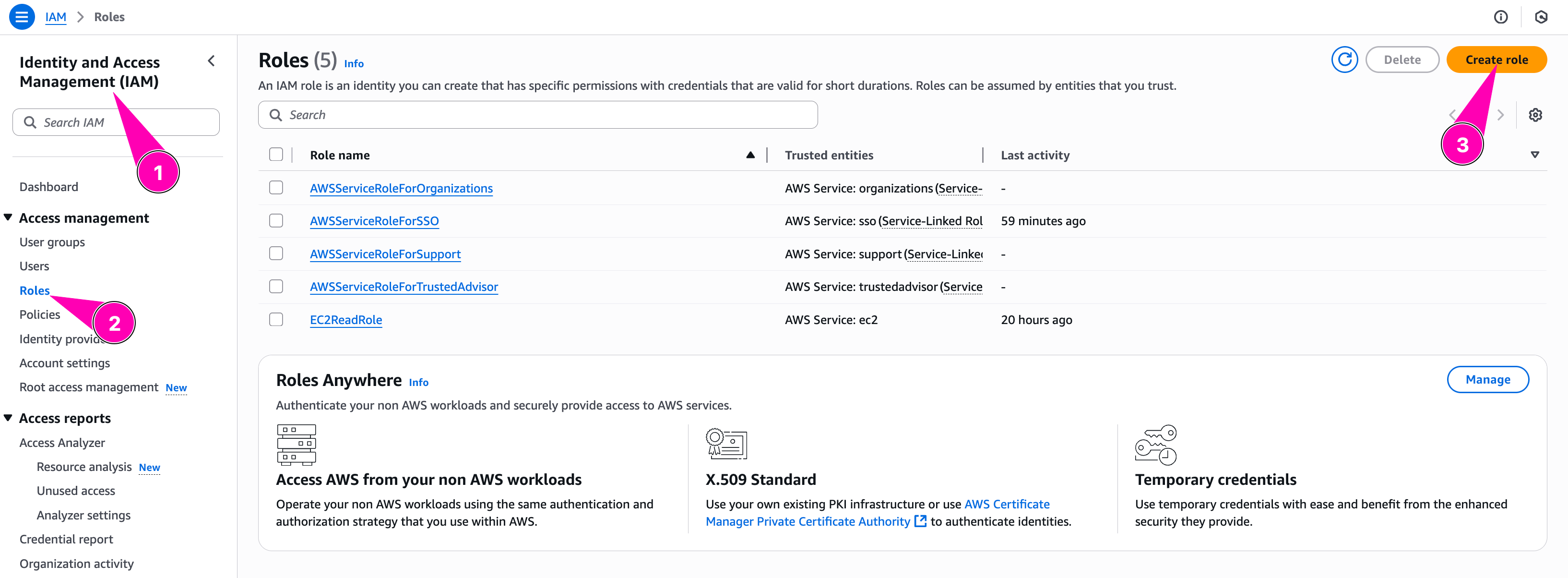Image resolution: width=1568 pixels, height=578 pixels.
Task: Go to next page of roles
Action: pos(1500,115)
